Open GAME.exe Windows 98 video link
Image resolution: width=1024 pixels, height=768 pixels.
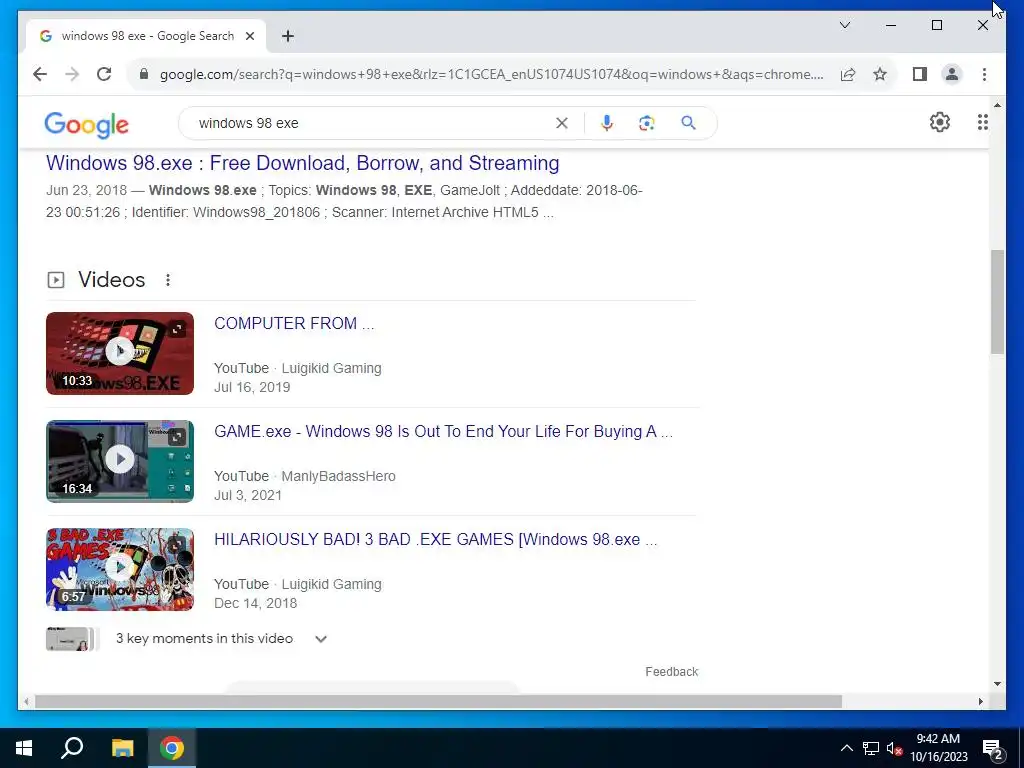point(443,432)
